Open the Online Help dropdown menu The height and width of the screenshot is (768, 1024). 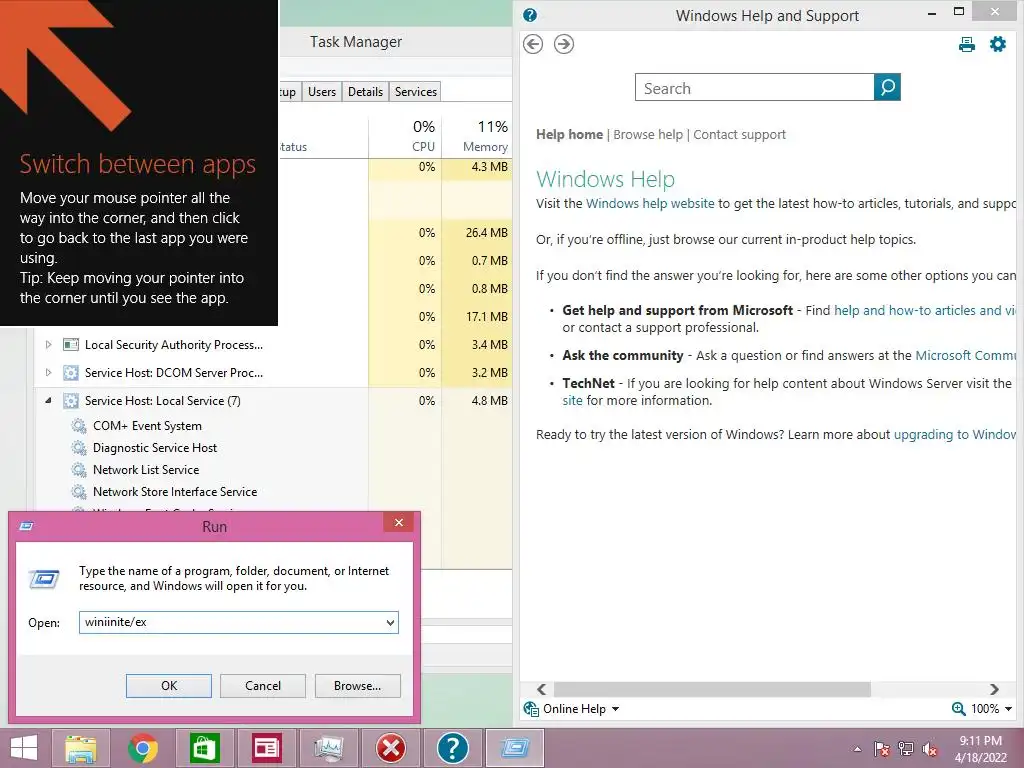[615, 709]
